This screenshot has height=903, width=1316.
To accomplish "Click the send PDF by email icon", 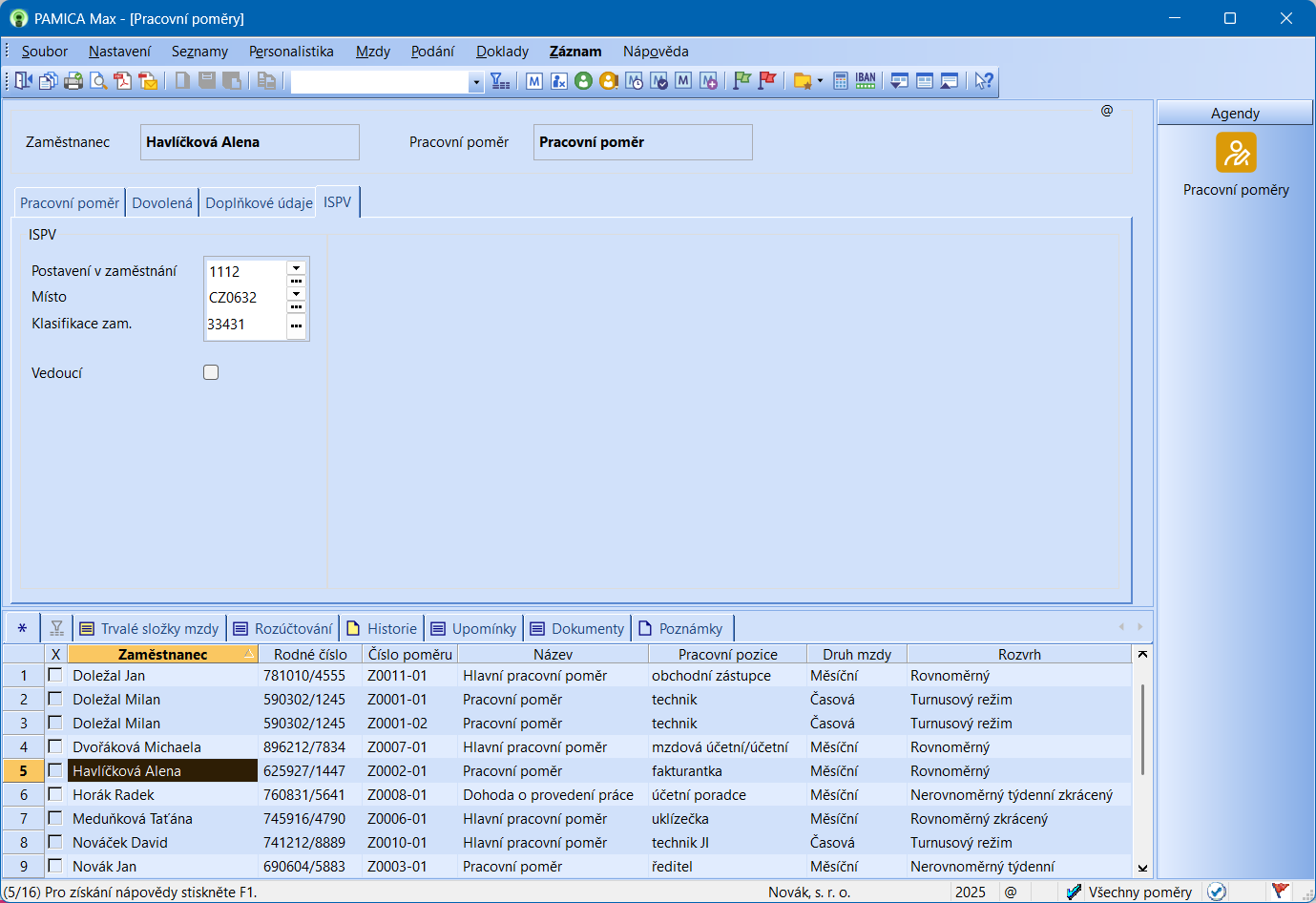I will 148,81.
